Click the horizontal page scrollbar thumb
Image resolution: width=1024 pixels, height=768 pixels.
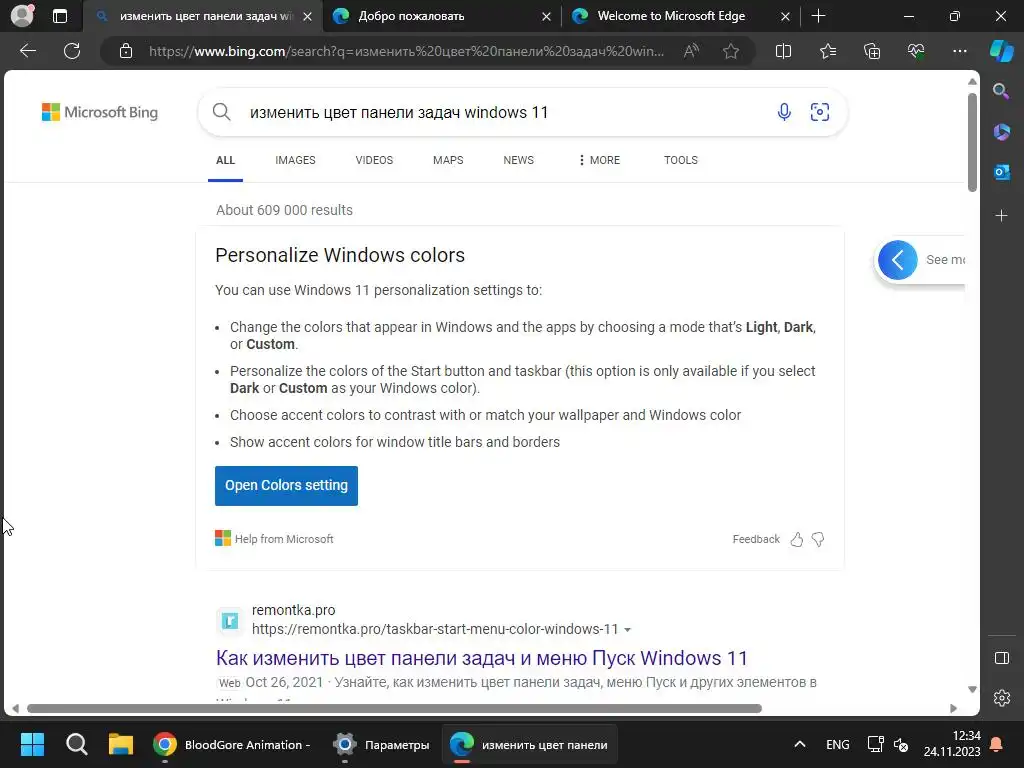(x=394, y=709)
